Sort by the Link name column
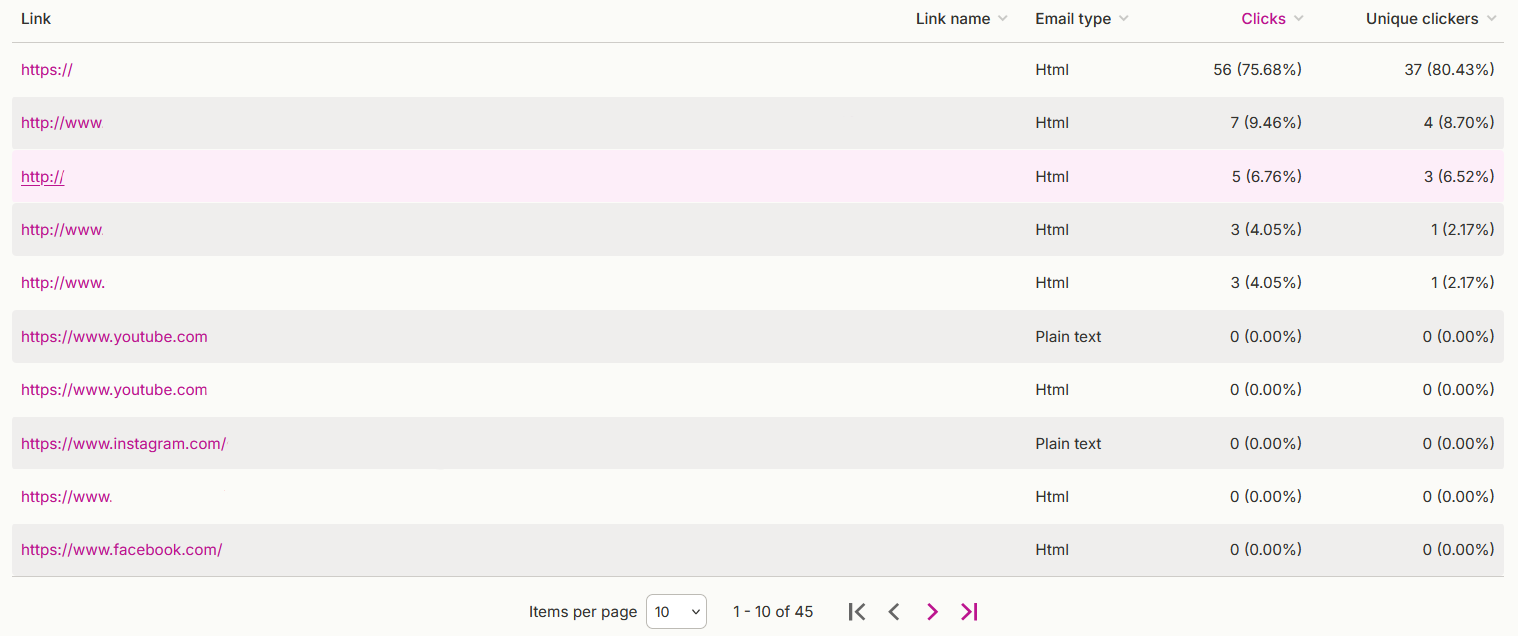Screen dimensions: 1518x636 click(962, 19)
